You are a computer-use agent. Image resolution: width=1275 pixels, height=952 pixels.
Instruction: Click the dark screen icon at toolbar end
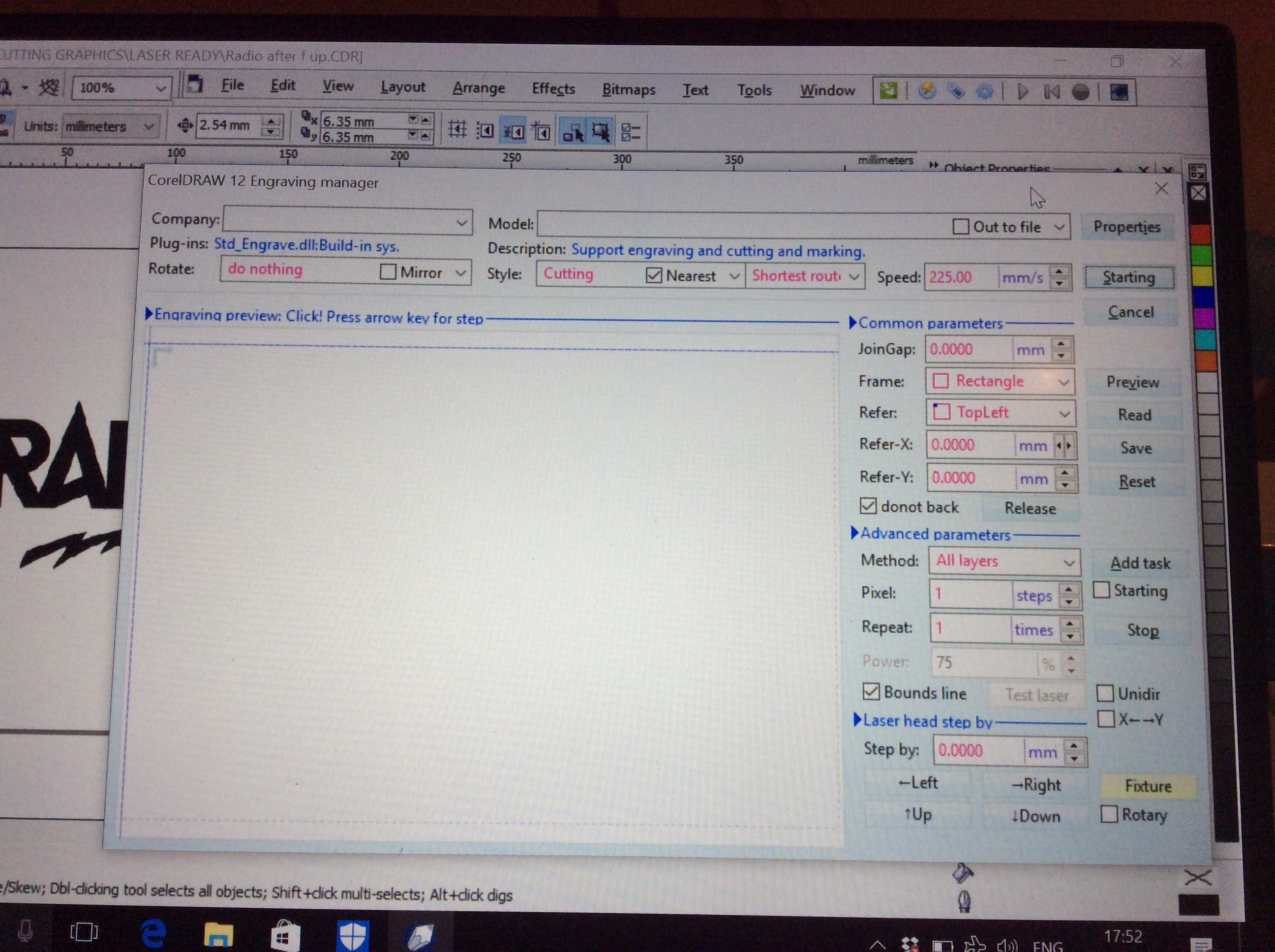click(1119, 92)
